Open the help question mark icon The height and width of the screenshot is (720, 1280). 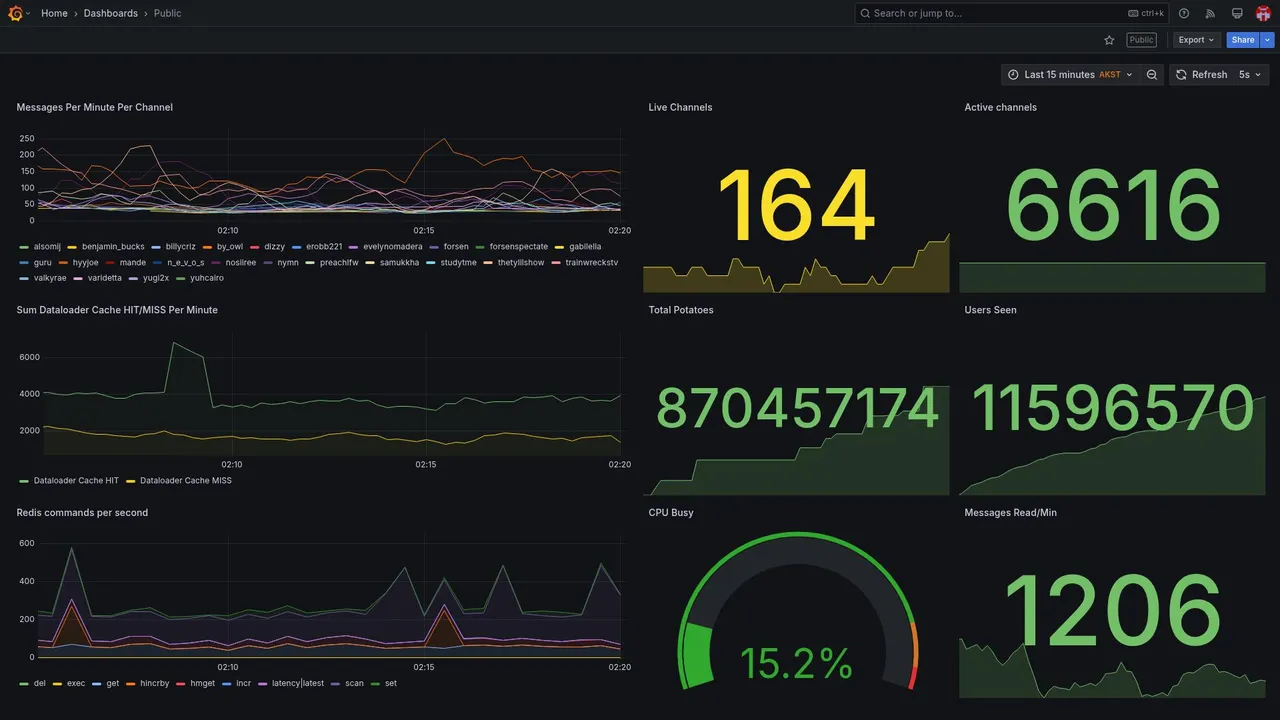pyautogui.click(x=1184, y=13)
